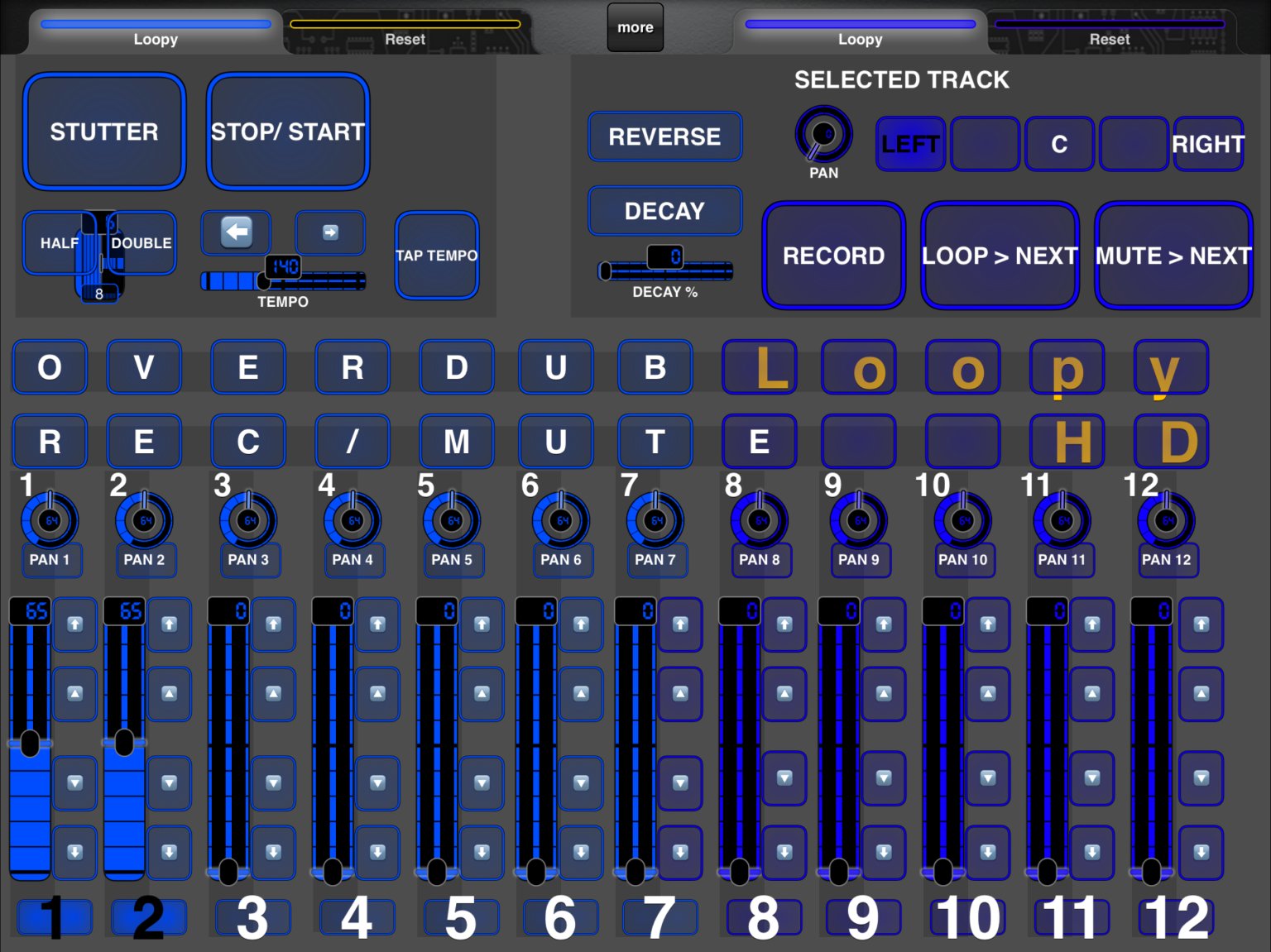Select track 10 at the bottom

tap(968, 918)
